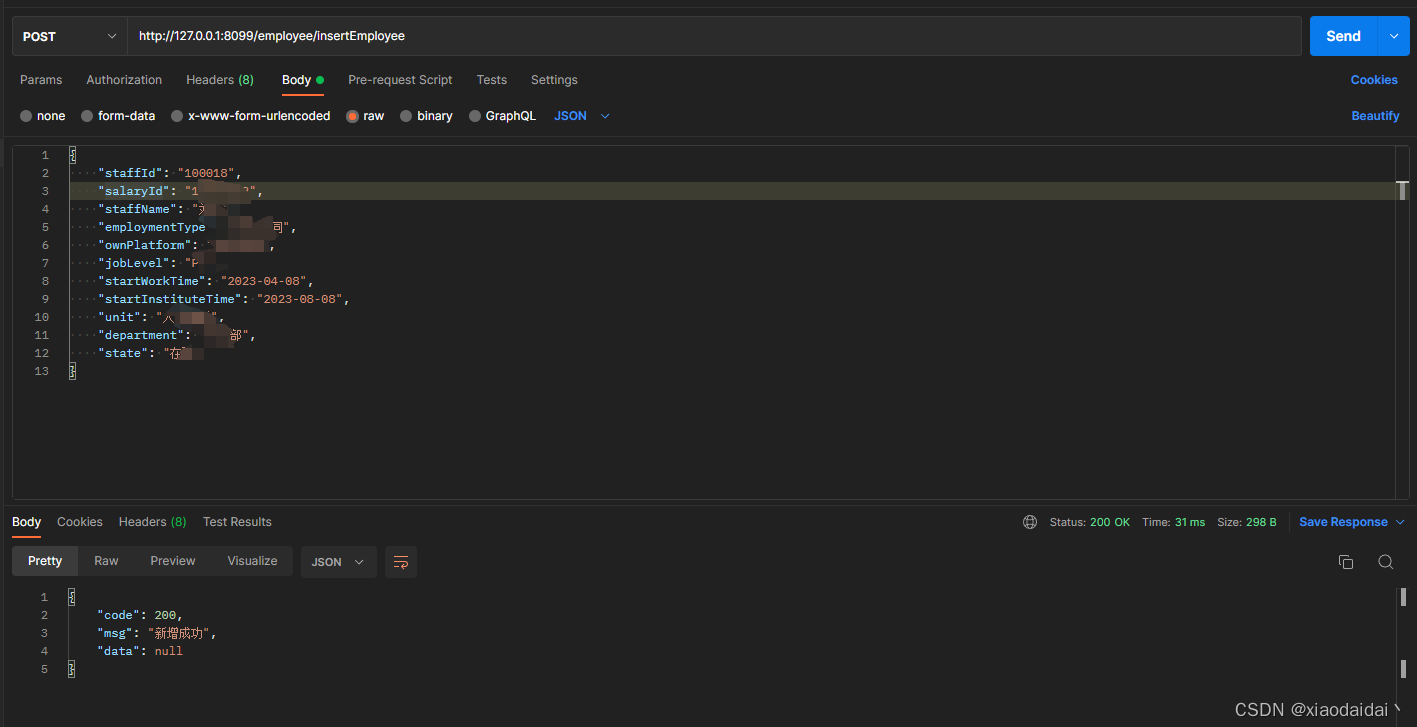1417x727 pixels.
Task: Open the Pre-request Script tab
Action: click(x=400, y=80)
